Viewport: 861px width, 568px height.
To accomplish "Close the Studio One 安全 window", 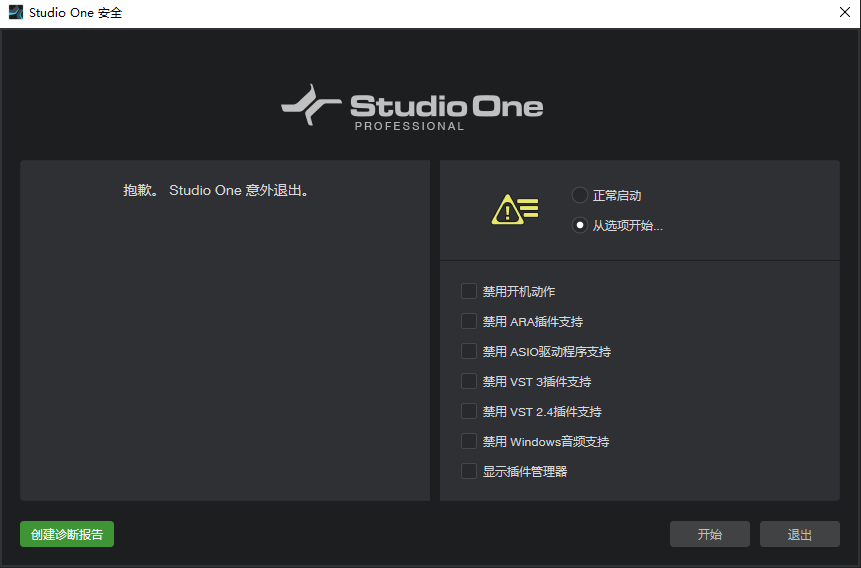I will click(x=845, y=12).
